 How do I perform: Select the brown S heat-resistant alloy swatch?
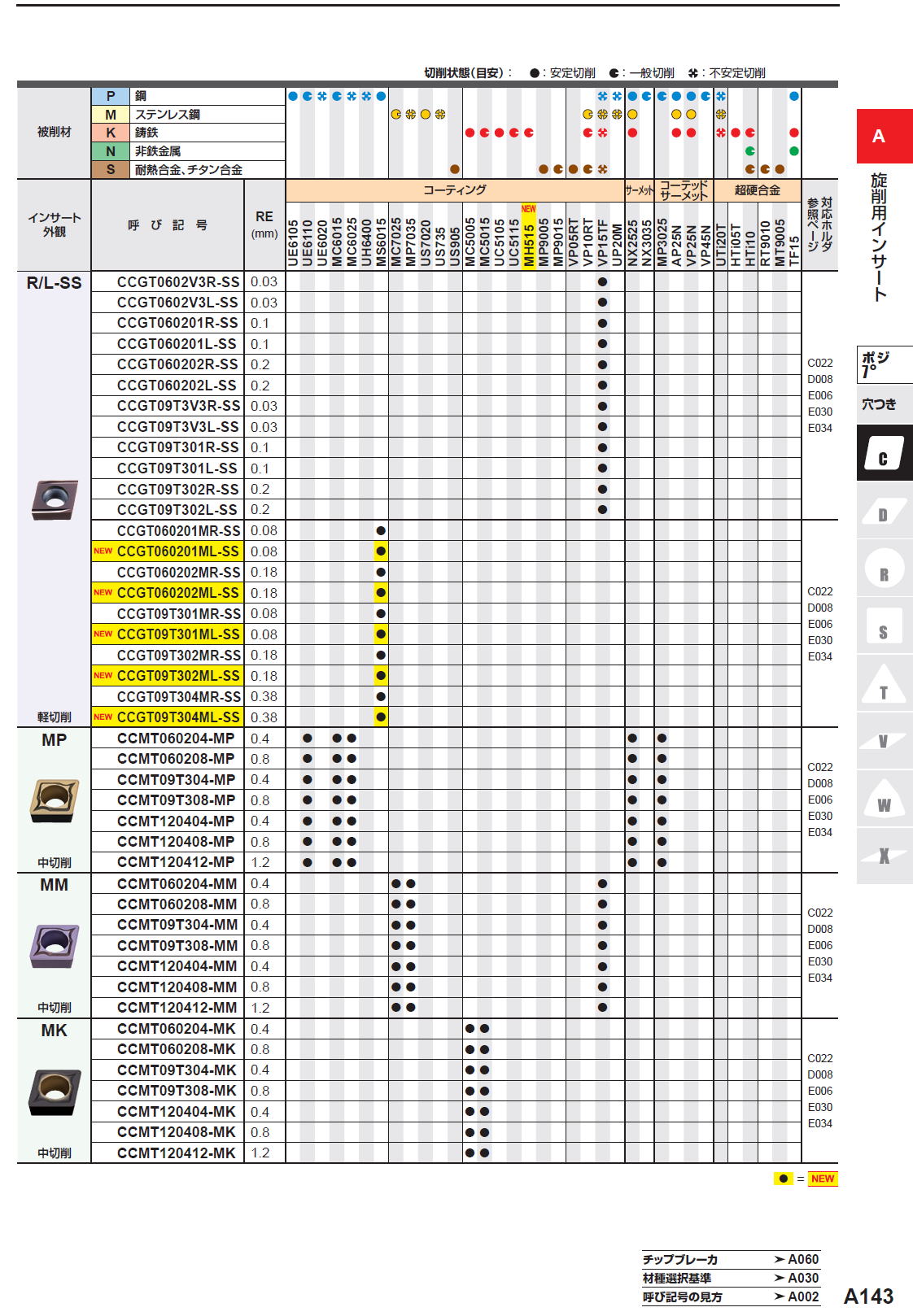coord(111,169)
